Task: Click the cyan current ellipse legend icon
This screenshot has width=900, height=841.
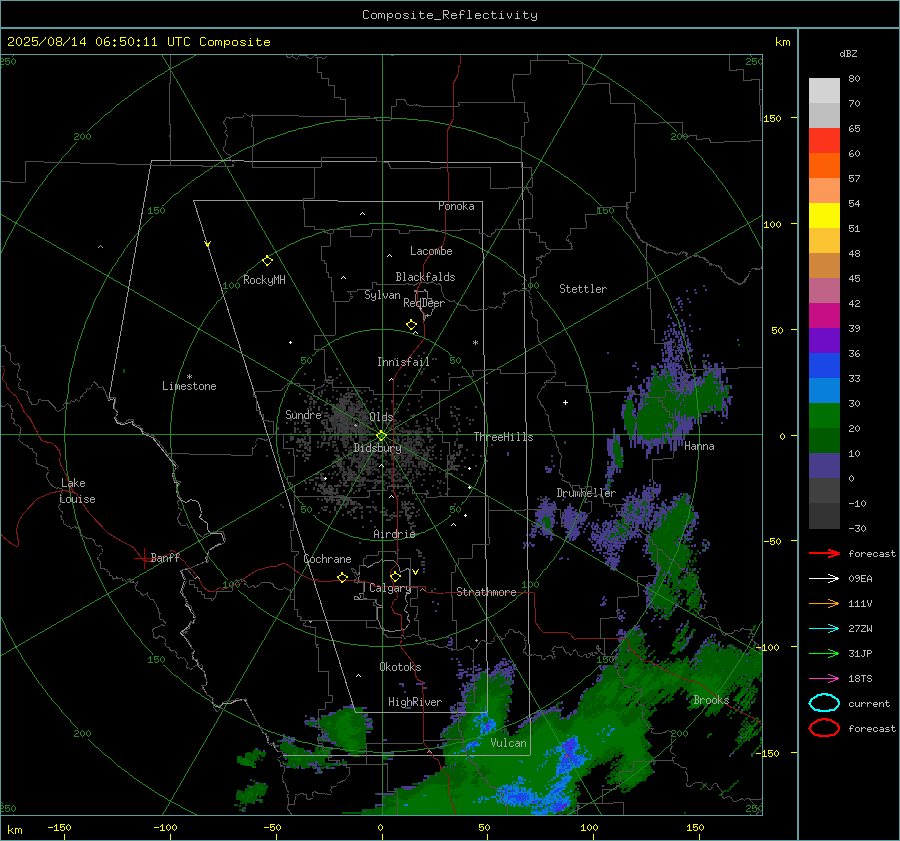Action: pos(824,703)
